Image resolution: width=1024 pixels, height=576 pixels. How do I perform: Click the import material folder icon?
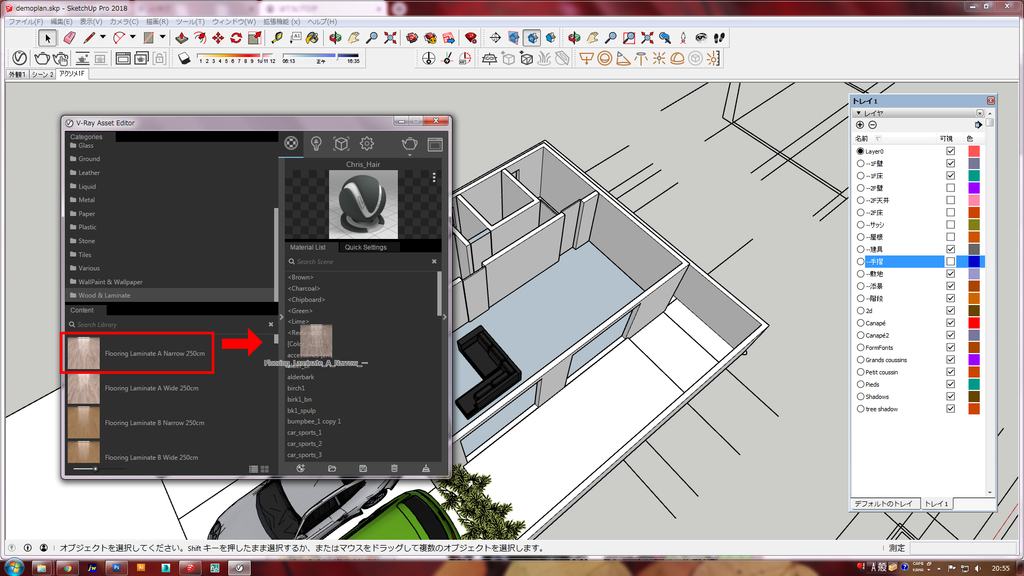point(332,468)
